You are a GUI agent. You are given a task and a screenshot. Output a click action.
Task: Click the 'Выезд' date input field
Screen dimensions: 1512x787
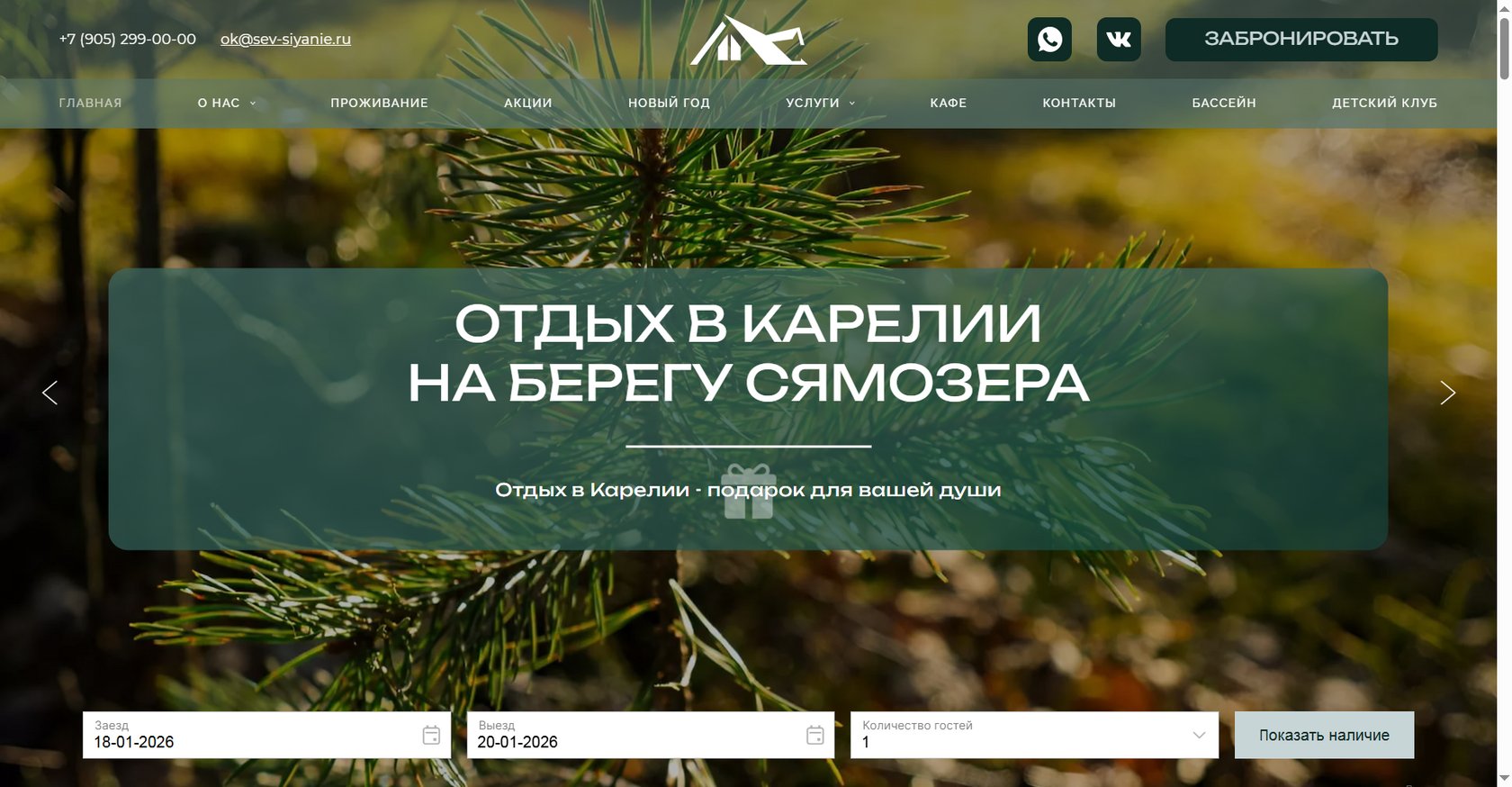click(650, 735)
